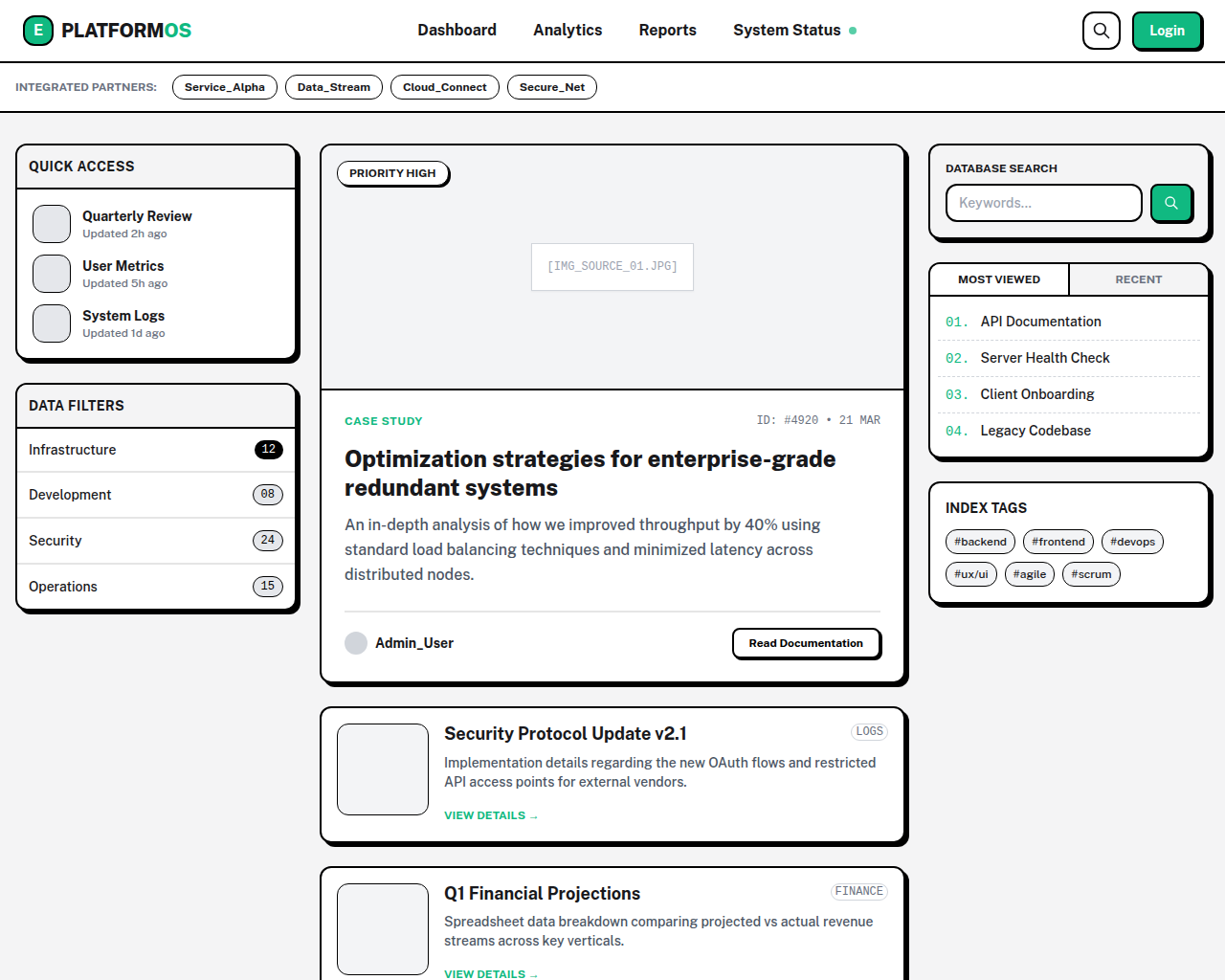Click the Admin_User avatar
The image size is (1225, 980).
coord(356,643)
